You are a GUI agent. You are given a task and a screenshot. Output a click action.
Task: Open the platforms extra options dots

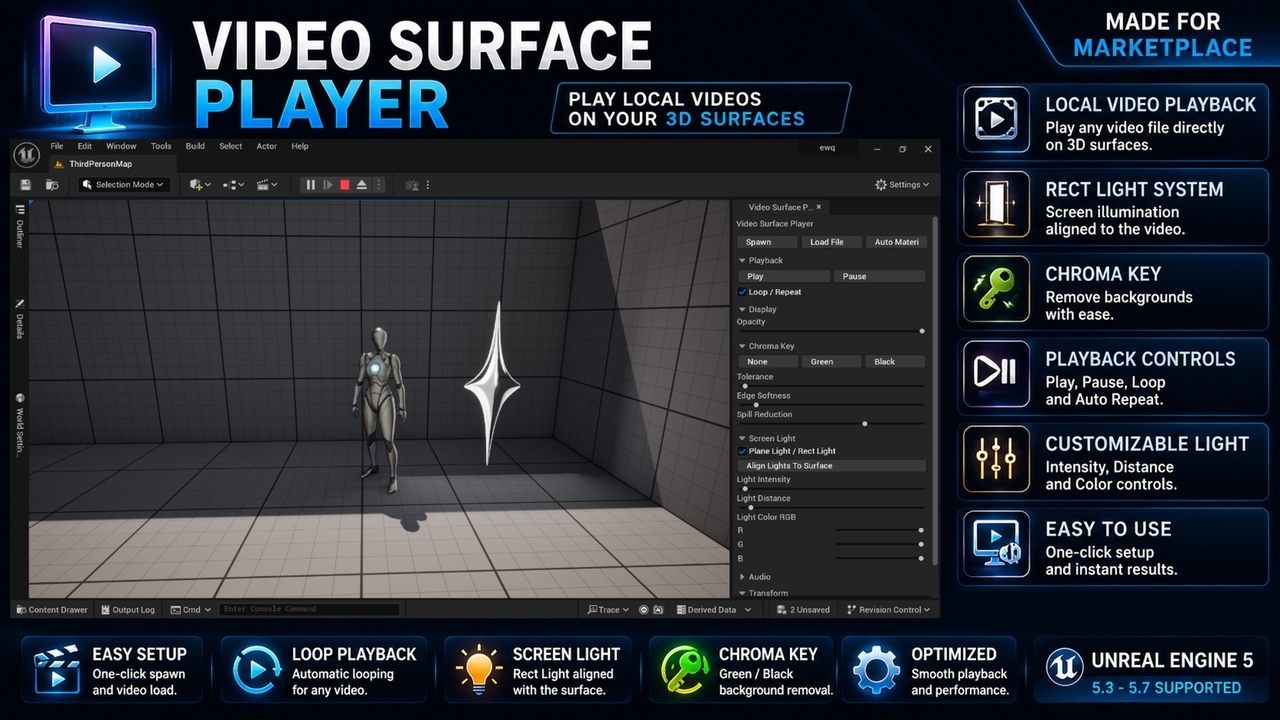428,185
